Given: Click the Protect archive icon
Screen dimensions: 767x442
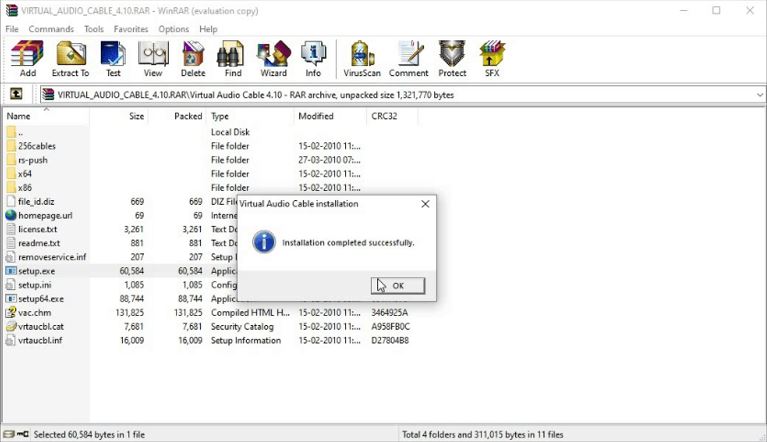Looking at the screenshot, I should 452,59.
